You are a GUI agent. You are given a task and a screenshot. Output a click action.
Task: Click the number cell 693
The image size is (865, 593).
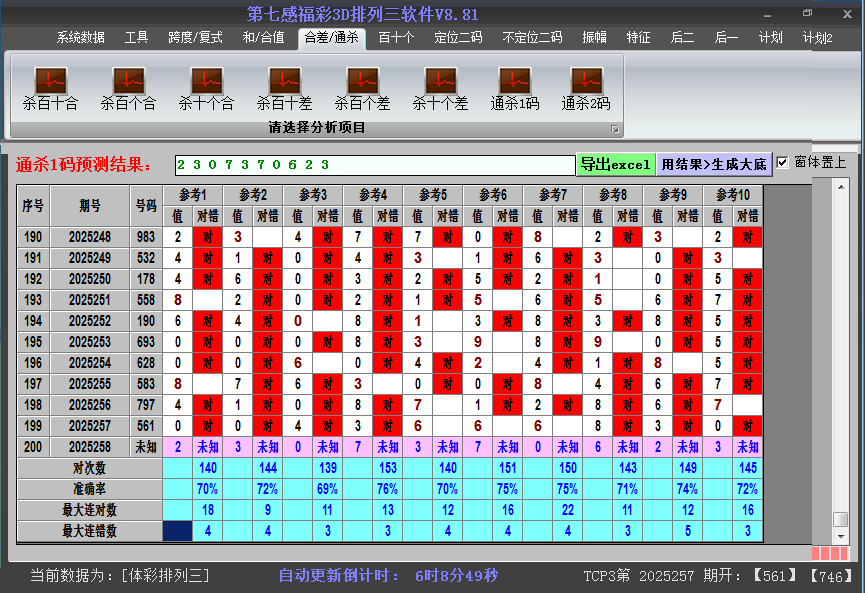click(146, 342)
